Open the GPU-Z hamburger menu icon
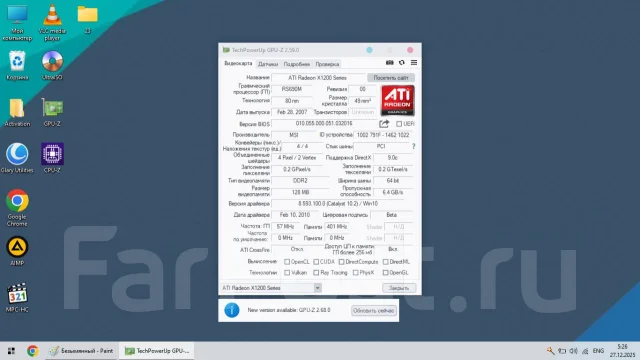The image size is (640, 360). pos(414,62)
